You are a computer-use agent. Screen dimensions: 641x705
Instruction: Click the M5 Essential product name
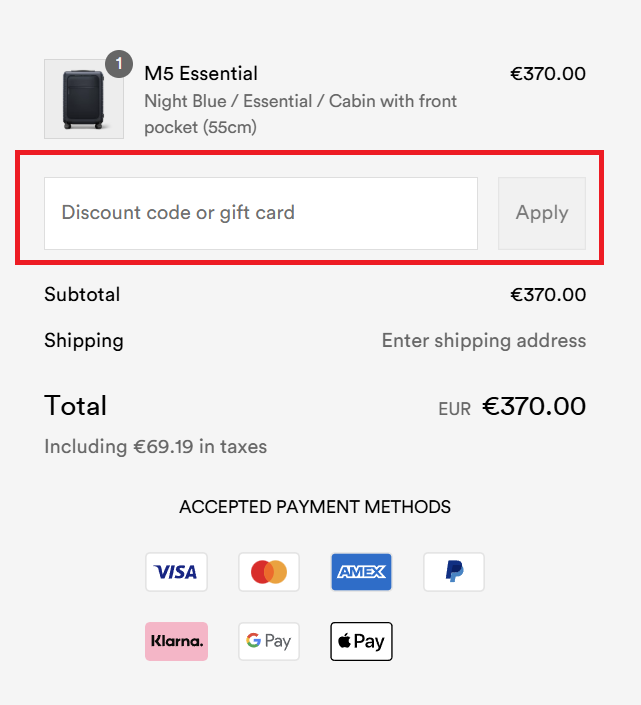[201, 73]
